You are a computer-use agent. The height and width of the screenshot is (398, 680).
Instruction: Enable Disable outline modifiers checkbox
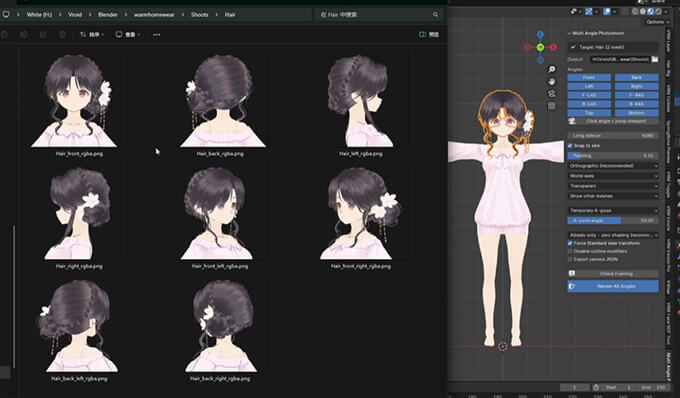[570, 251]
